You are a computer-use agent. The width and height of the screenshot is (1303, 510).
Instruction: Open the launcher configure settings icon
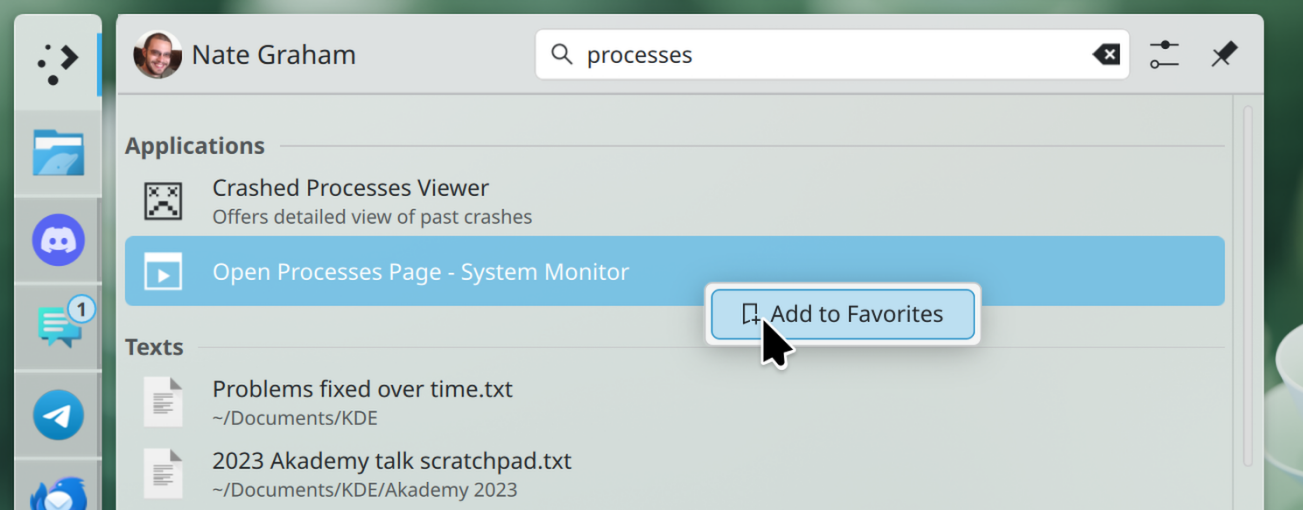pos(1164,55)
